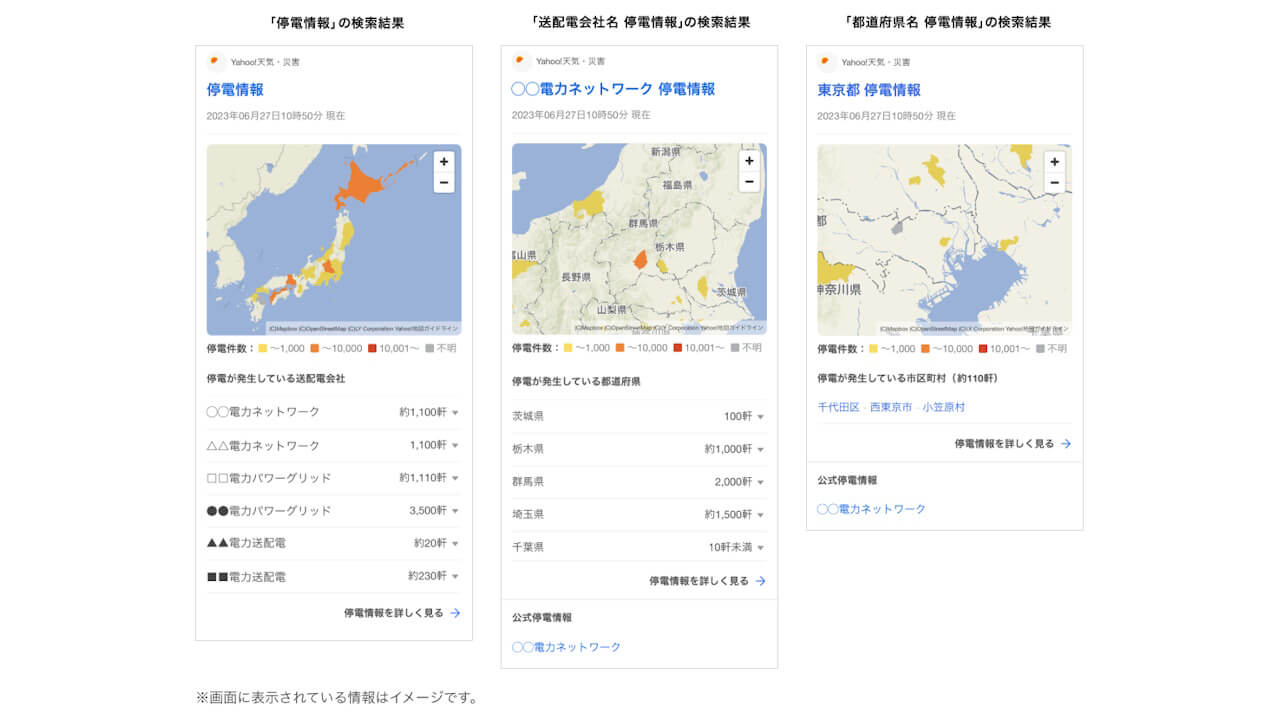Click the red 10,001〜 legend swatch in first card
This screenshot has height=720, width=1280.
pyautogui.click(x=372, y=349)
